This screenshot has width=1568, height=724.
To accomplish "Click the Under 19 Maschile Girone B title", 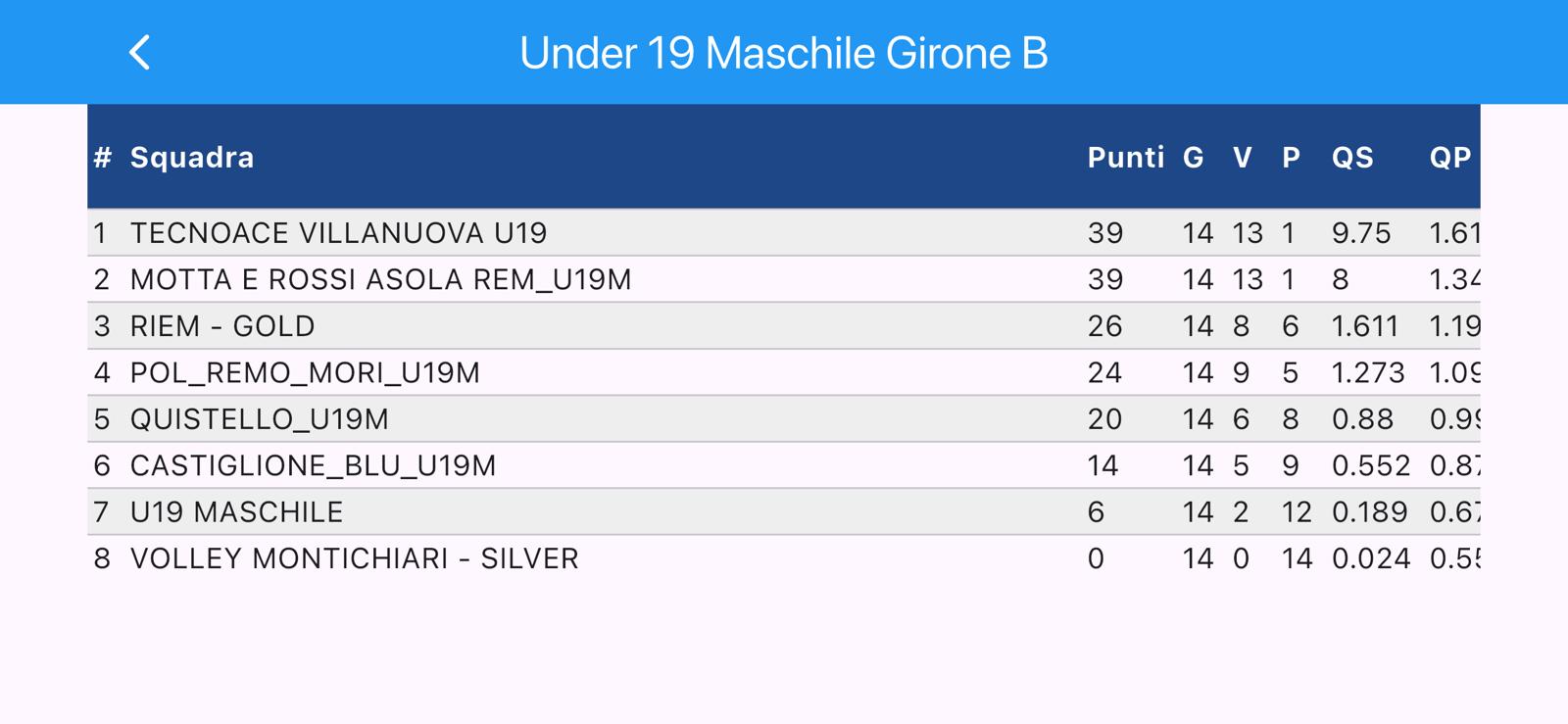I will (783, 53).
